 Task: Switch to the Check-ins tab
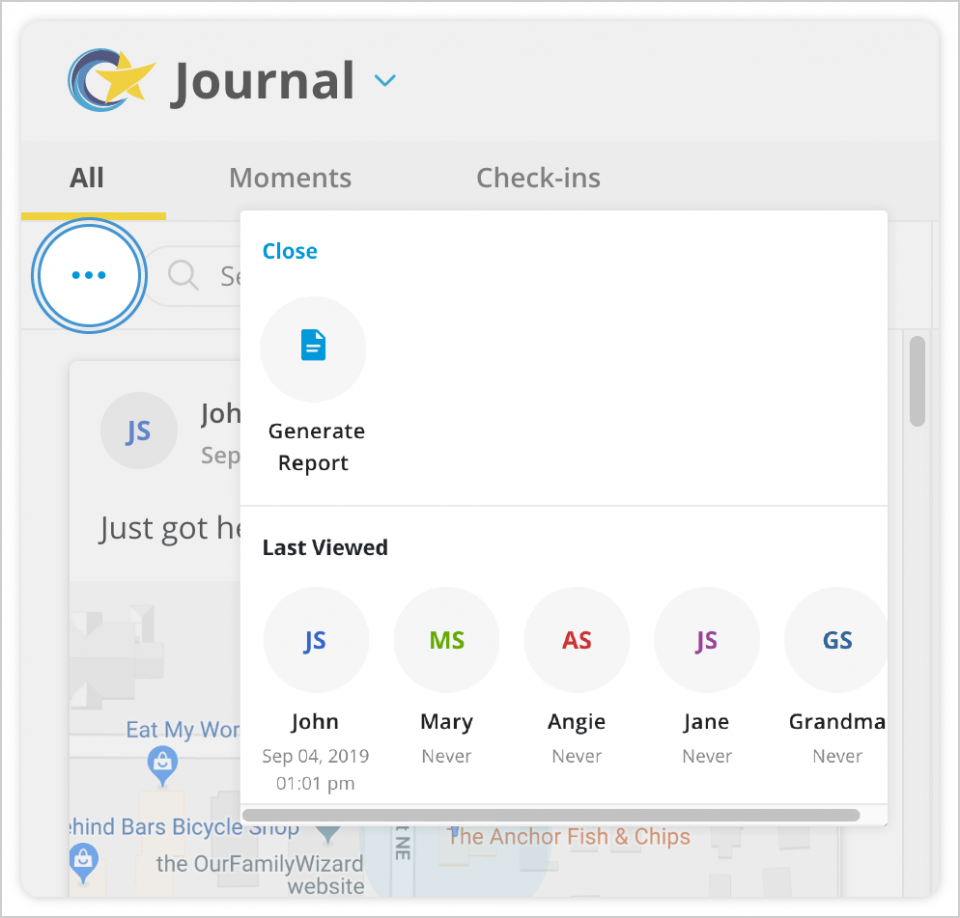538,177
